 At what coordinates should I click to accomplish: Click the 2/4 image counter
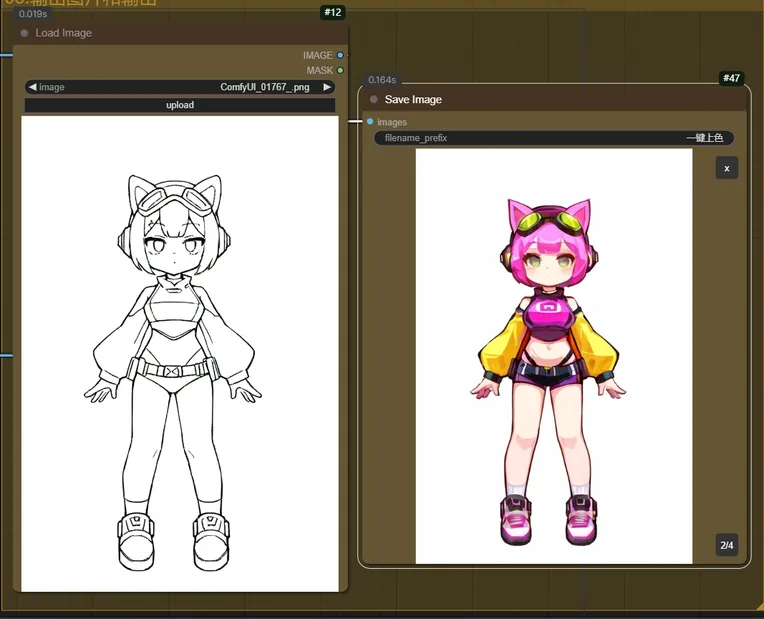coord(727,545)
